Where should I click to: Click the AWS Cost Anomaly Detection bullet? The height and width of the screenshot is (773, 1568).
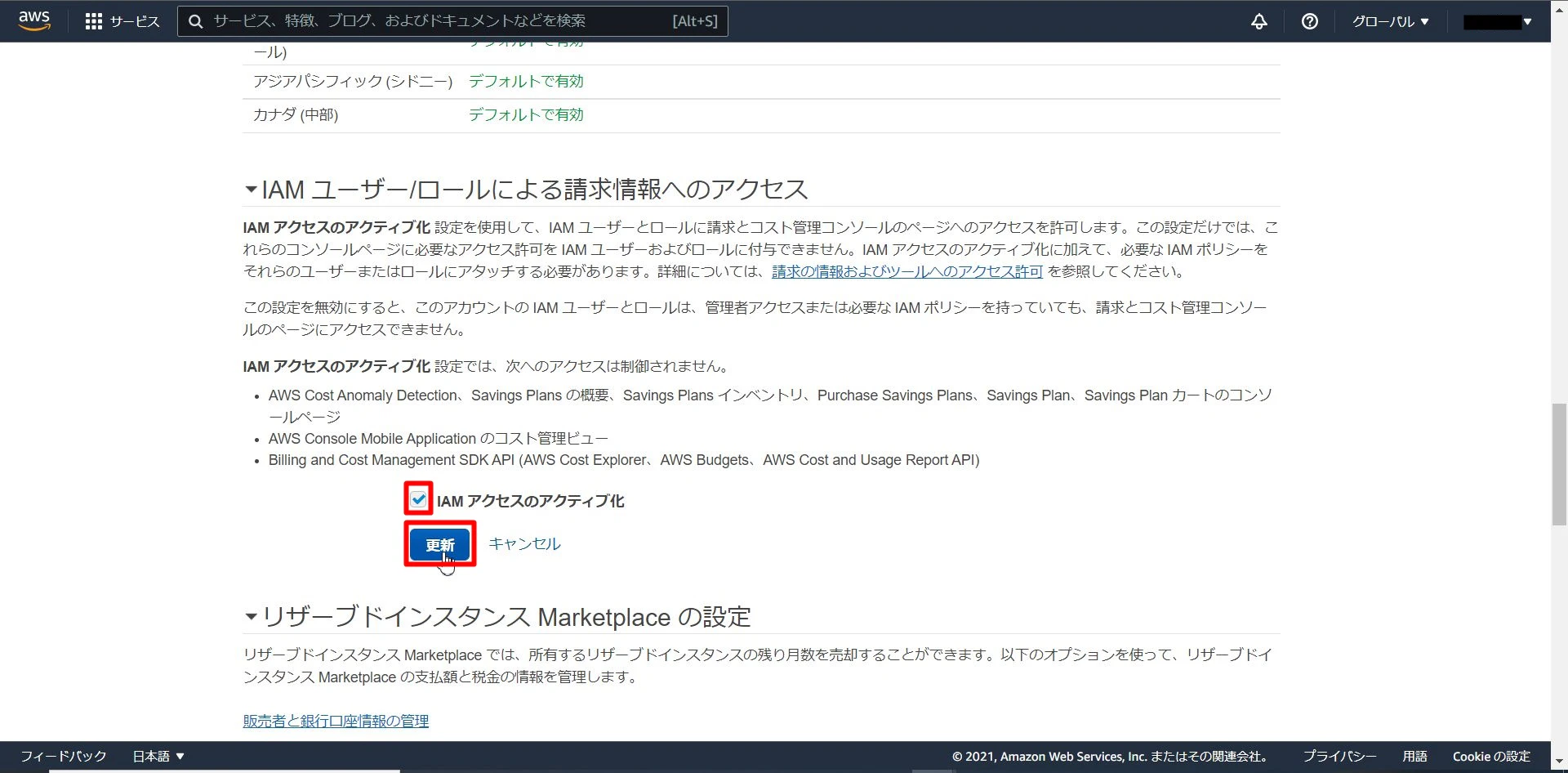[770, 406]
